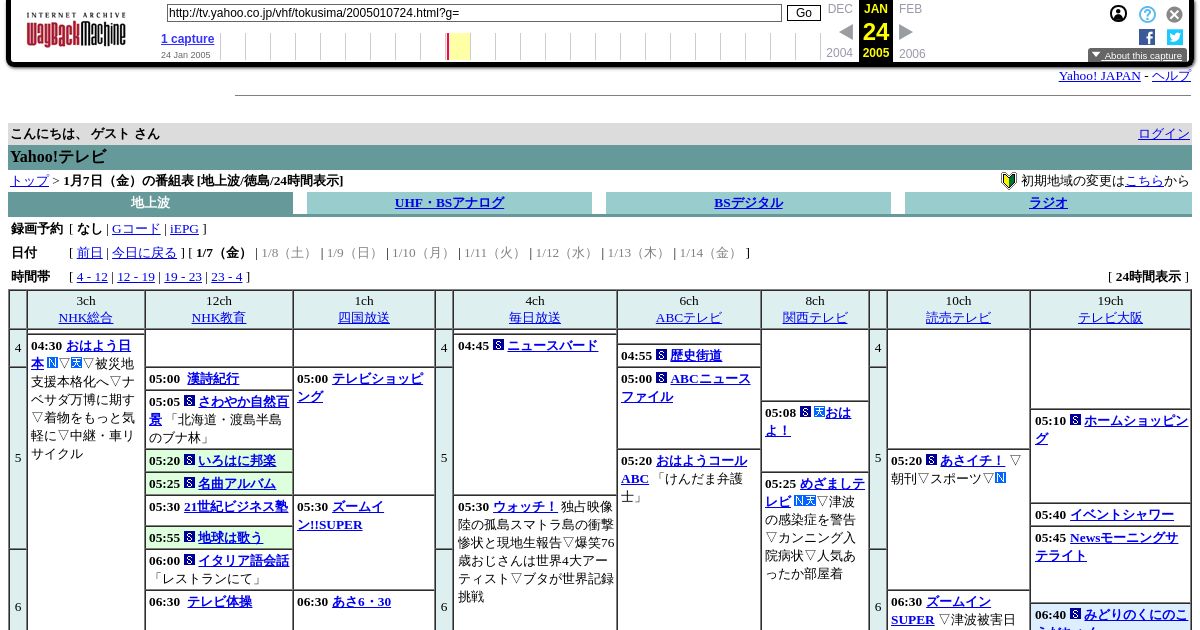Select time range 4 - 12
This screenshot has height=630, width=1200.
tap(92, 277)
